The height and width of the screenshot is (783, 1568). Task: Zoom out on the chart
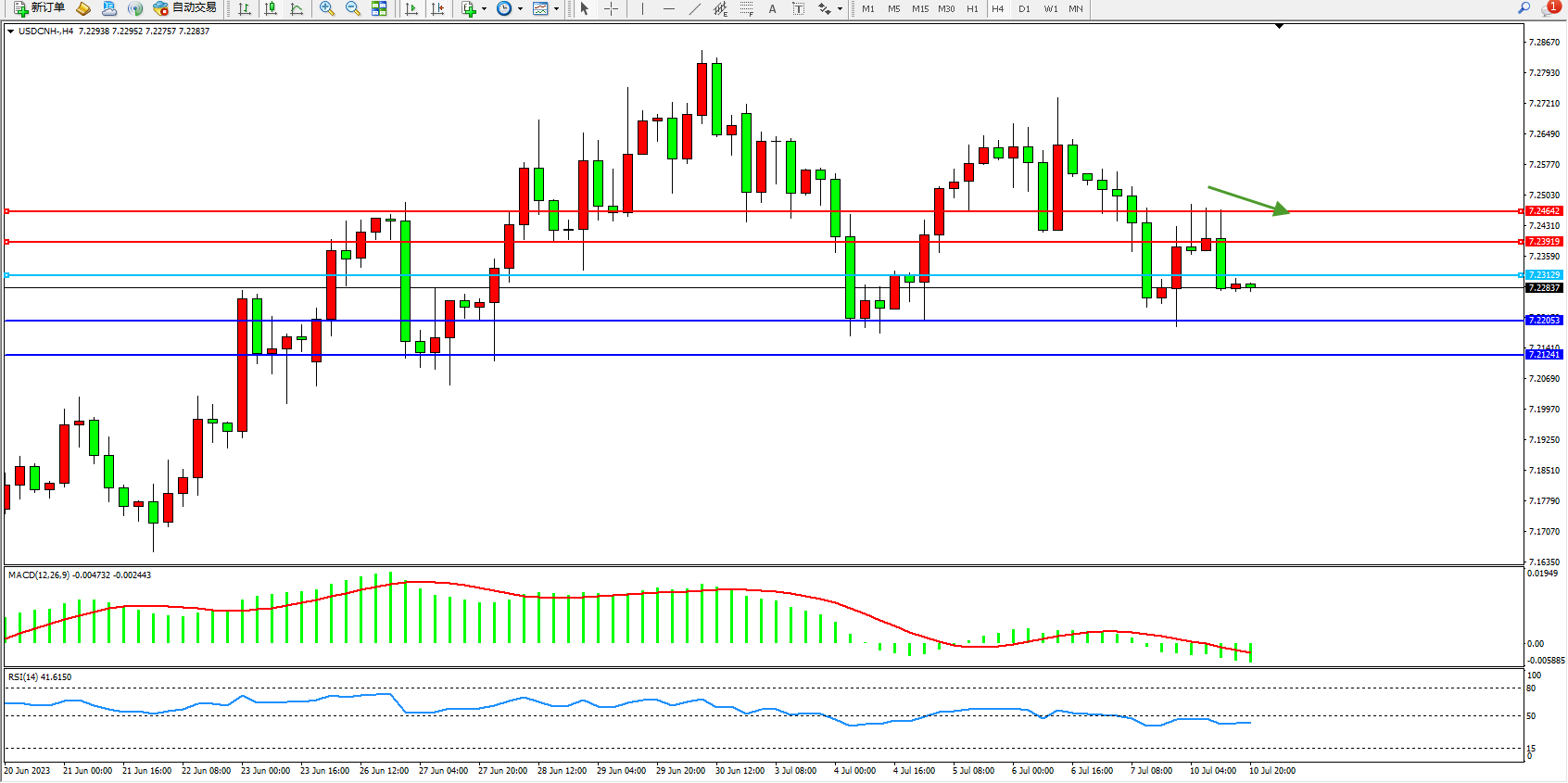352,8
